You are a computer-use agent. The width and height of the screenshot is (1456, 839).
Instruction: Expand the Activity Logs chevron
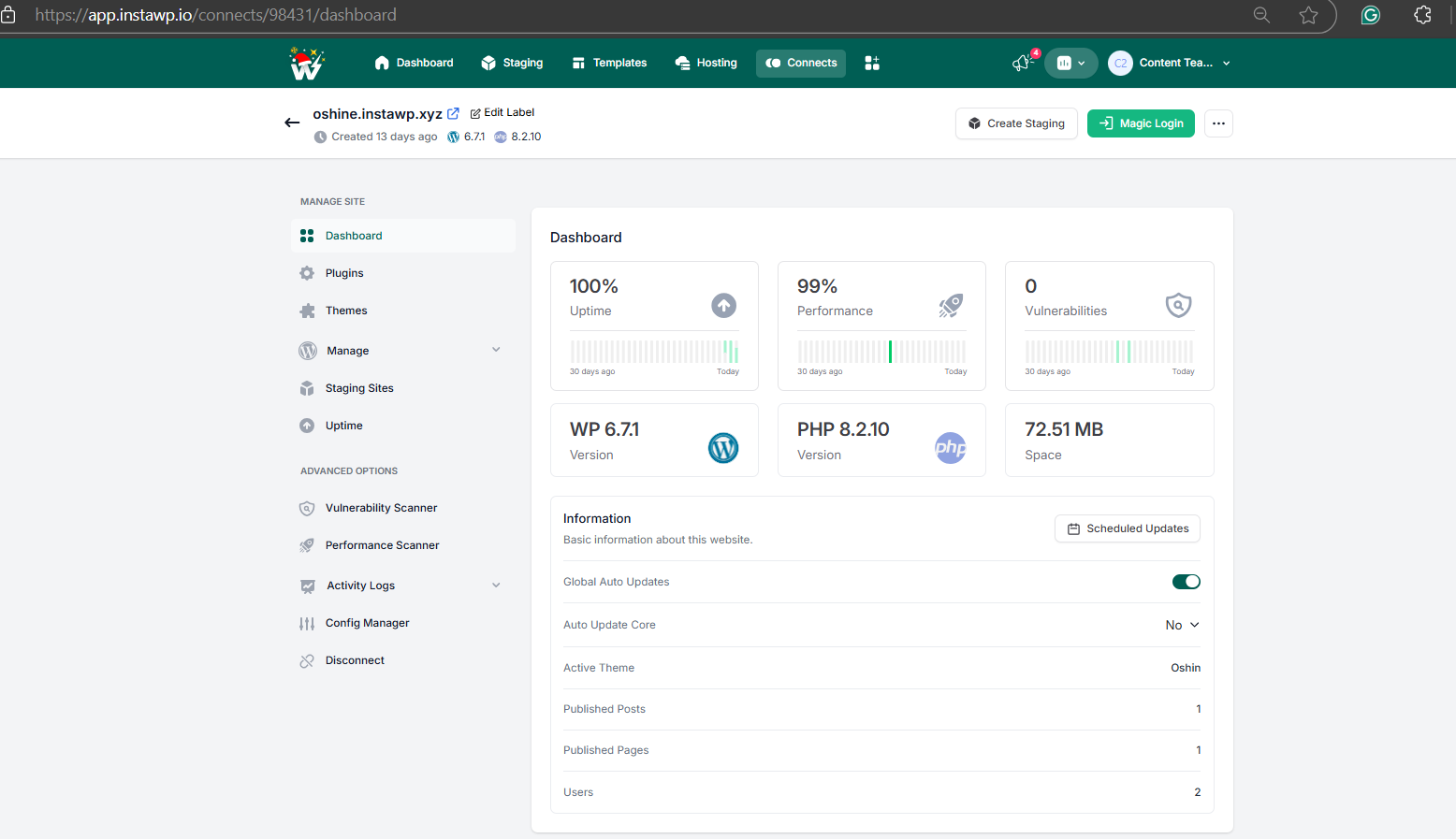pos(496,585)
